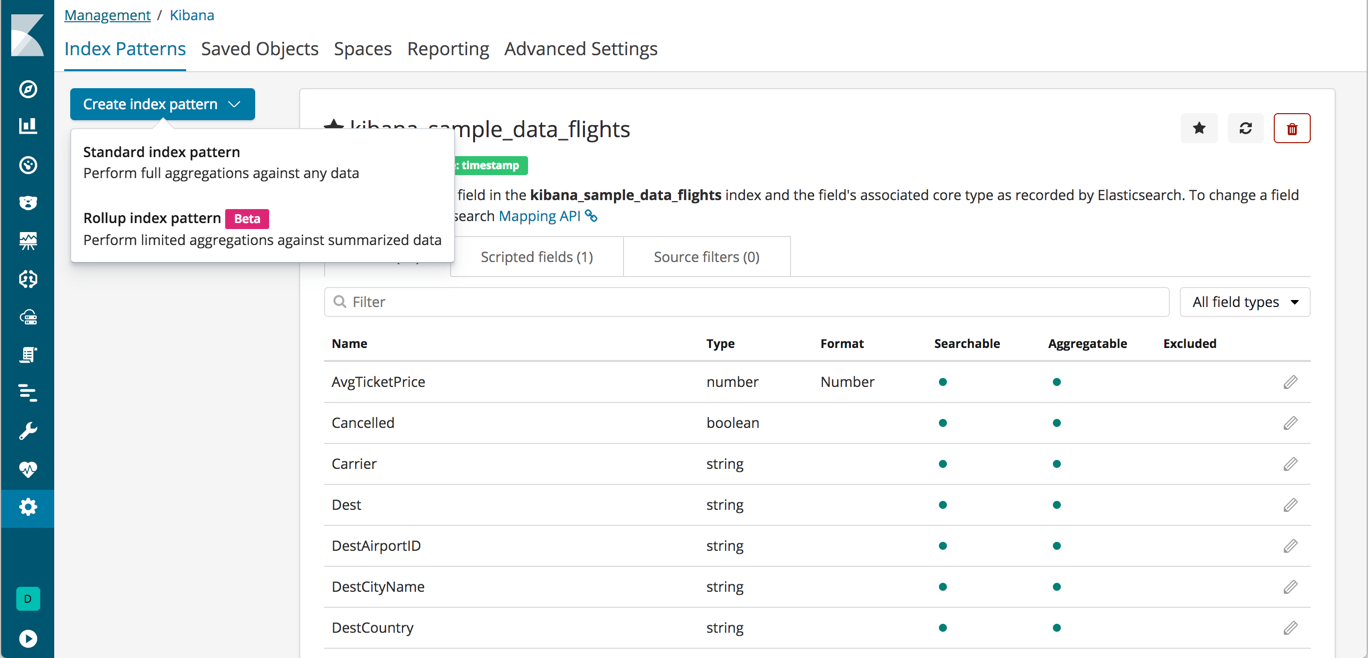
Task: Delete the index pattern with trash icon
Action: tap(1292, 128)
